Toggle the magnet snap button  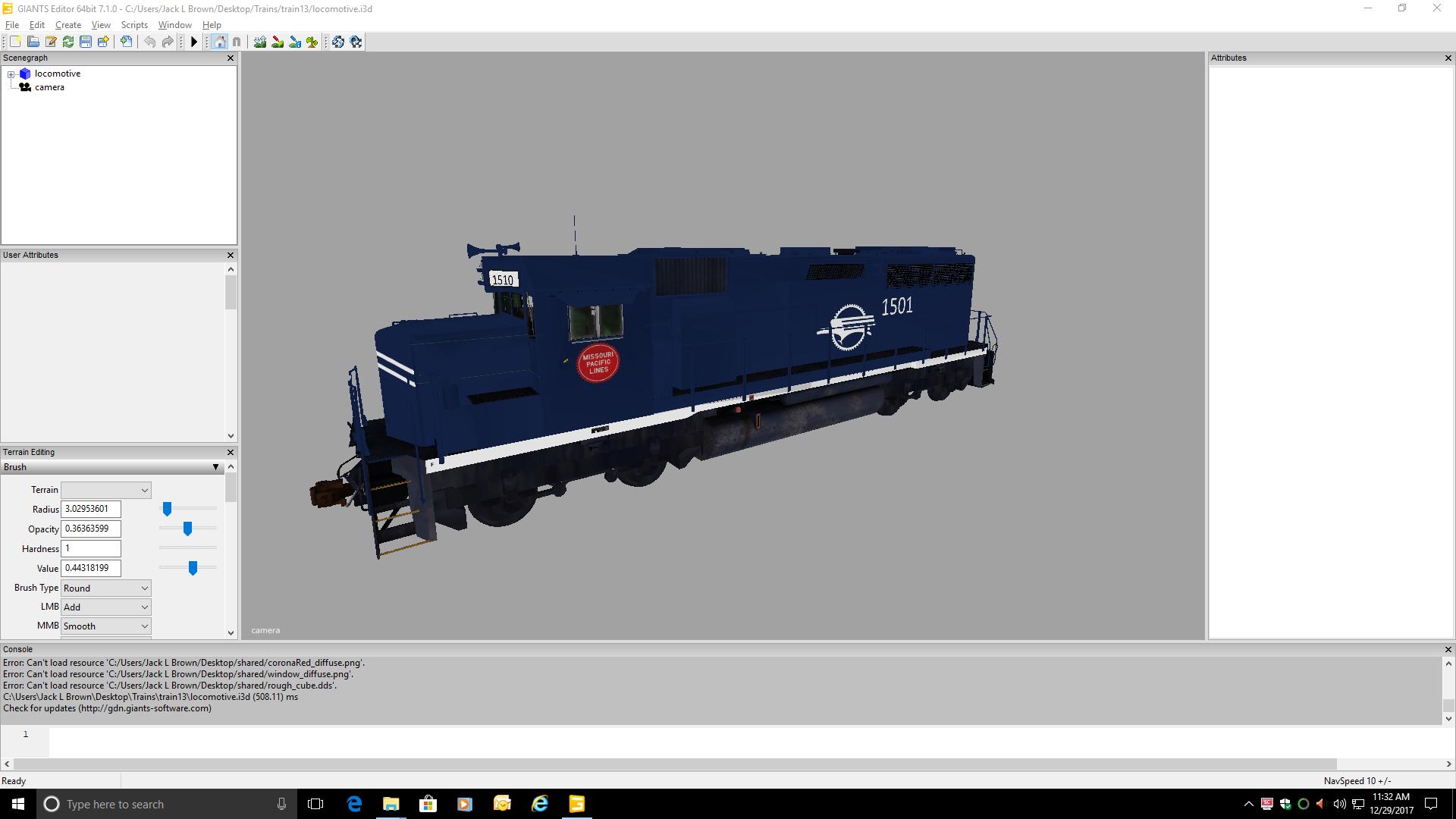[x=237, y=42]
